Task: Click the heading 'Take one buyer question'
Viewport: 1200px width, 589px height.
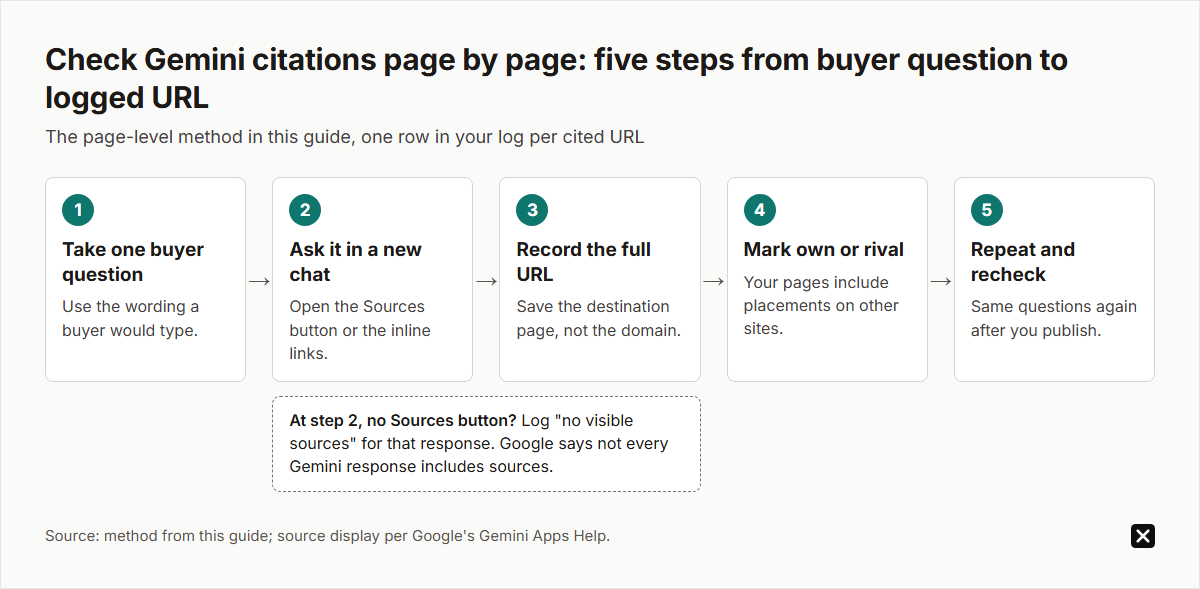Action: point(133,262)
